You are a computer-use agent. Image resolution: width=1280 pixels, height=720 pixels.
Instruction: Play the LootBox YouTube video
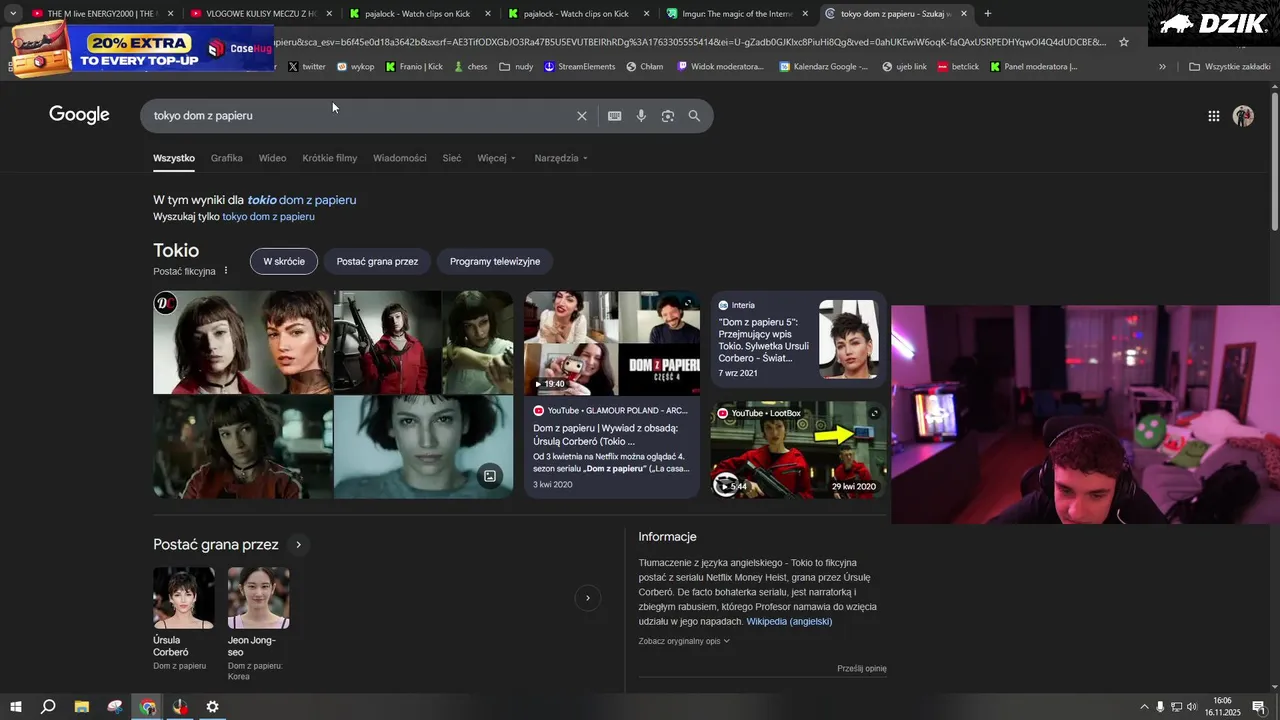(x=798, y=450)
